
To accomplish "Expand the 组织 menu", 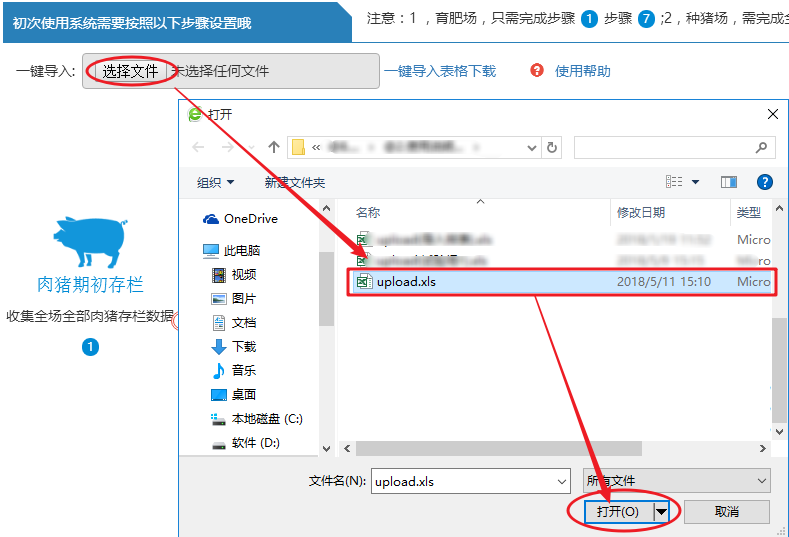I will [215, 182].
